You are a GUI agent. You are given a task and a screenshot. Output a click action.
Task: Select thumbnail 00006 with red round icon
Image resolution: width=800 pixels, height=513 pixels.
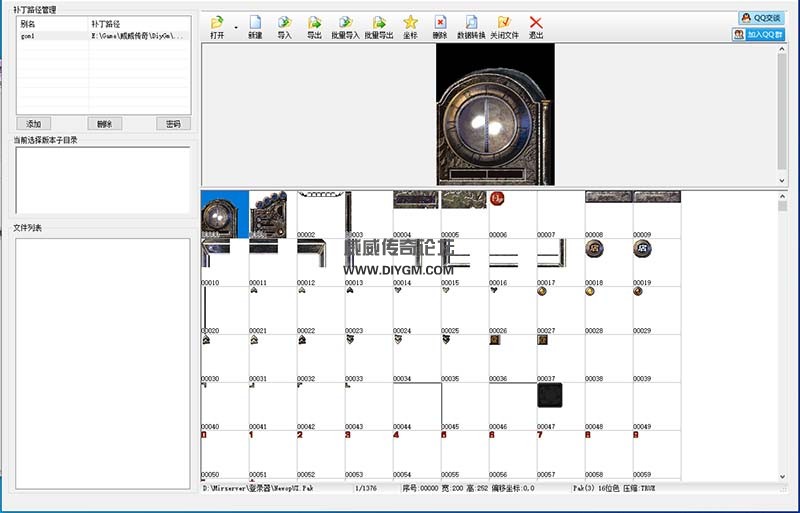click(512, 214)
